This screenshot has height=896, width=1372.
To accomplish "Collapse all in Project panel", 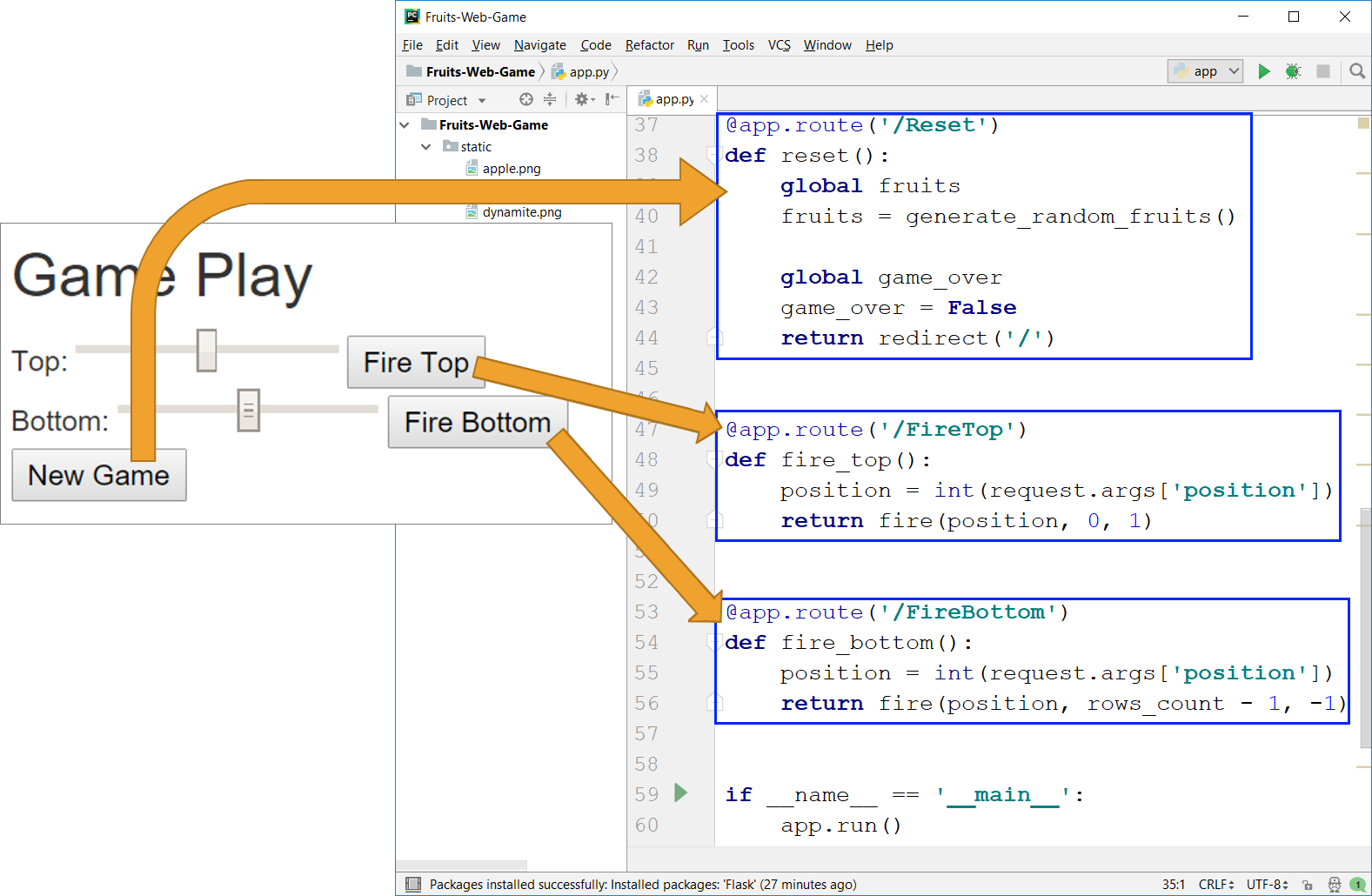I will (x=550, y=100).
